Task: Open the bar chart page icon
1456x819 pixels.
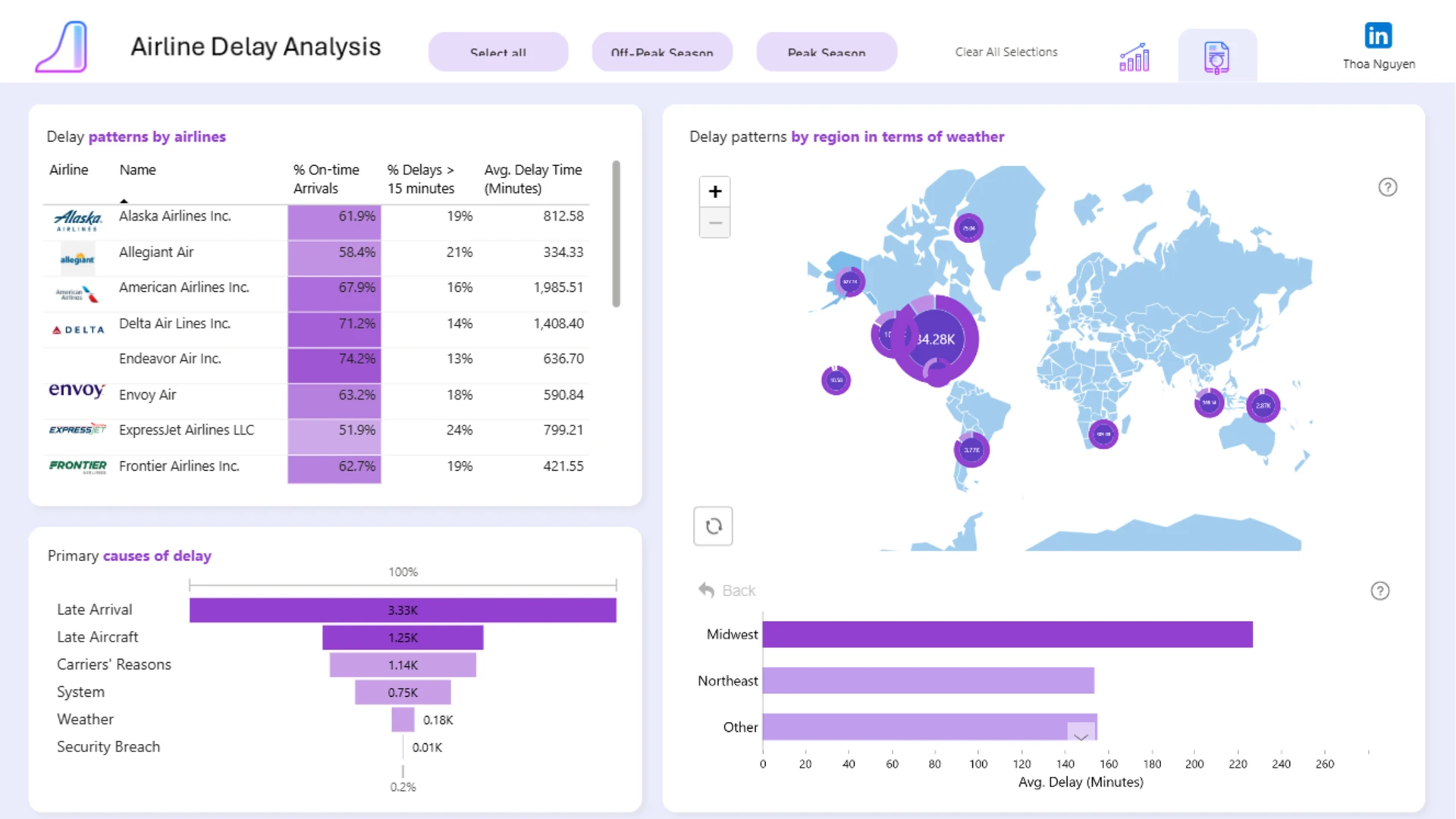Action: pos(1134,57)
